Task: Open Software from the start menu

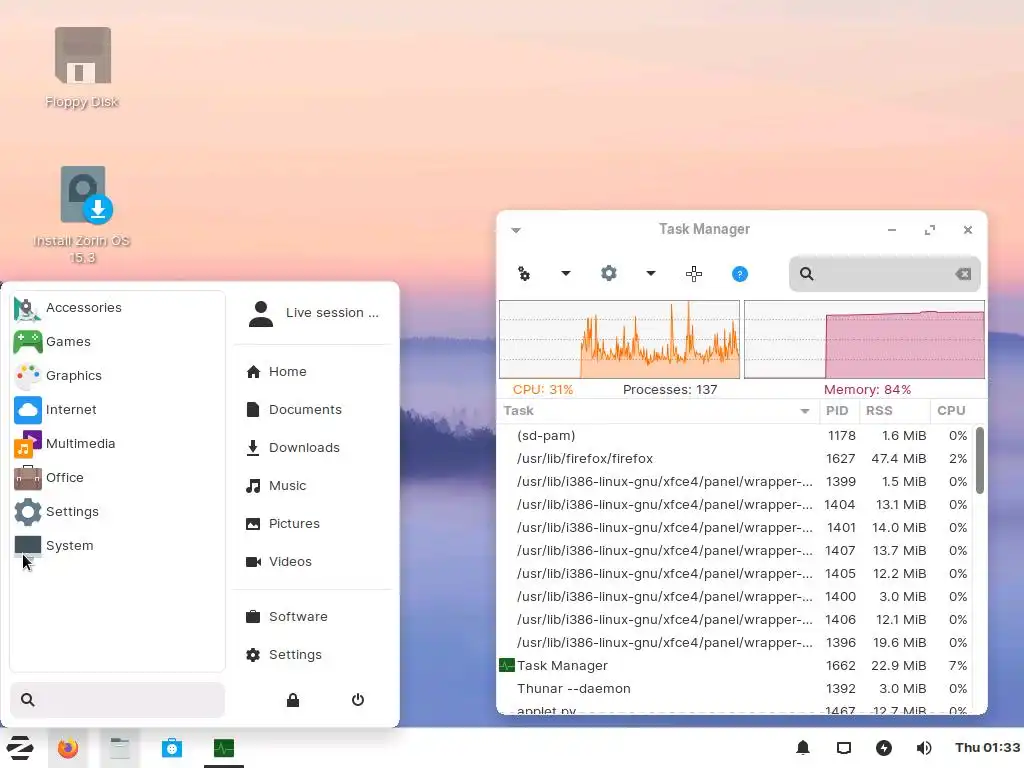Action: click(x=313, y=616)
